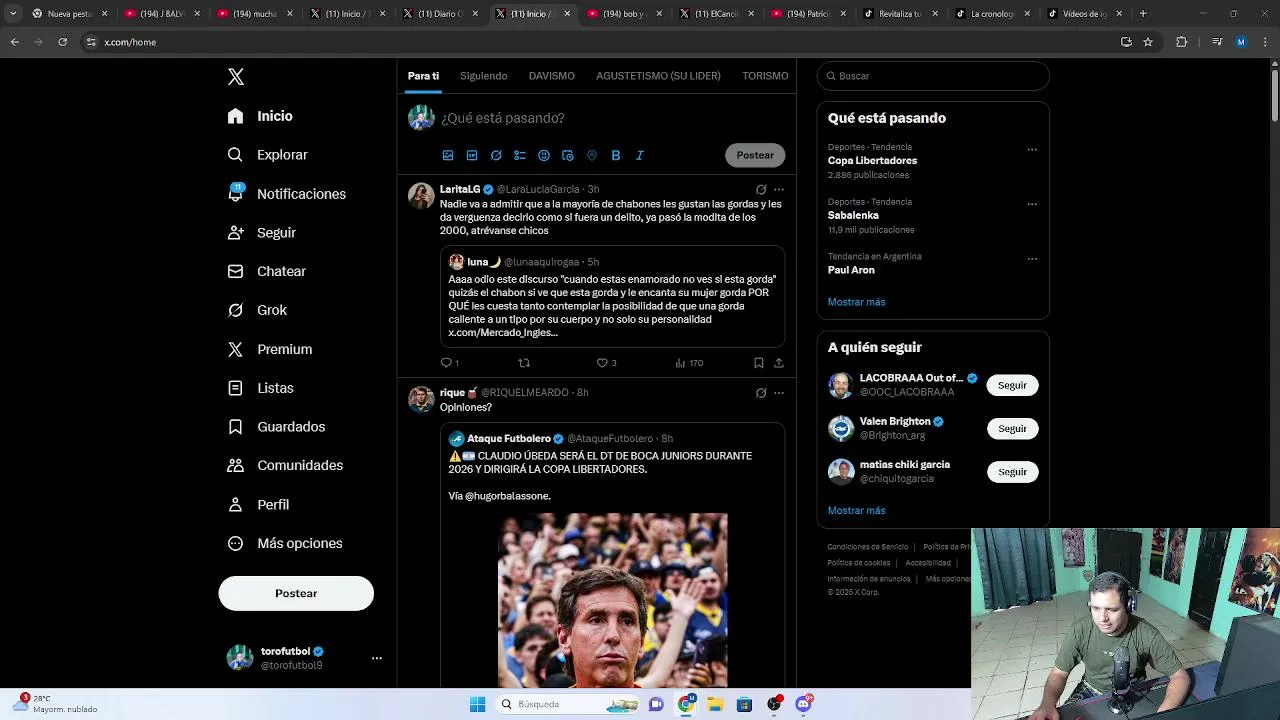Click small Postear button in composer
The image size is (1280, 720).
[755, 155]
